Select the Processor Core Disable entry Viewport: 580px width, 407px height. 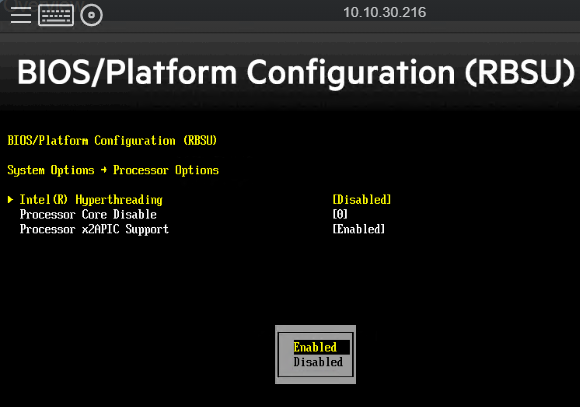[88, 215]
